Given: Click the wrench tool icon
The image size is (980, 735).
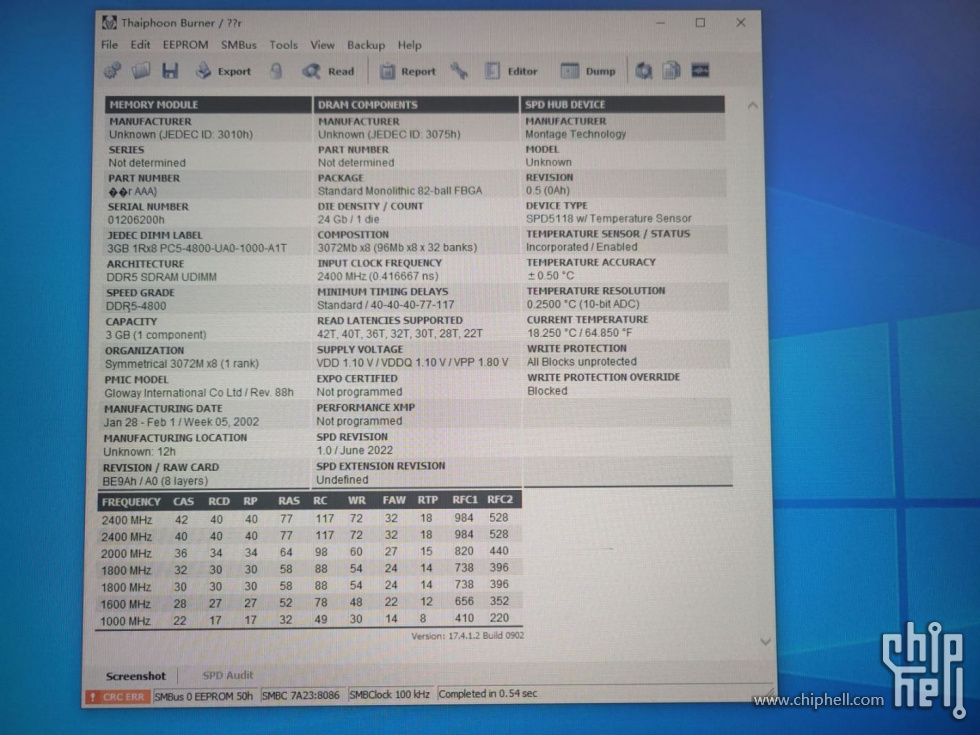Looking at the screenshot, I should (x=459, y=71).
